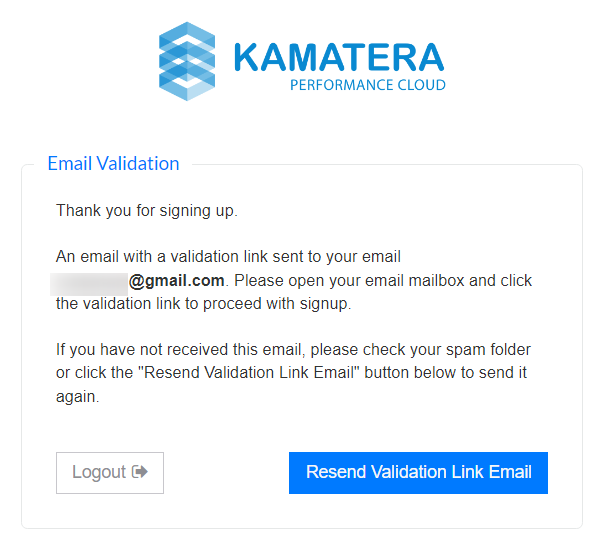Click 'the validation link to proceed with signup' line

pos(204,304)
